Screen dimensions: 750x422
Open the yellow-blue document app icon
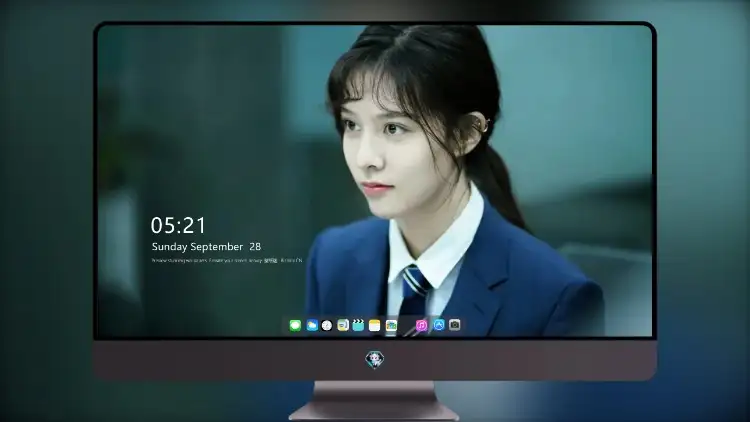[x=343, y=326]
